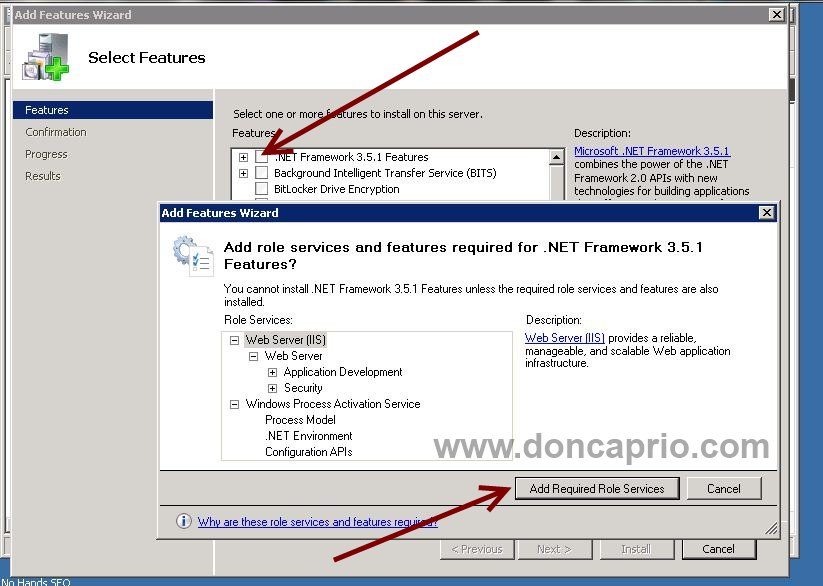
Task: Click Add Required Role Services button
Action: click(597, 488)
